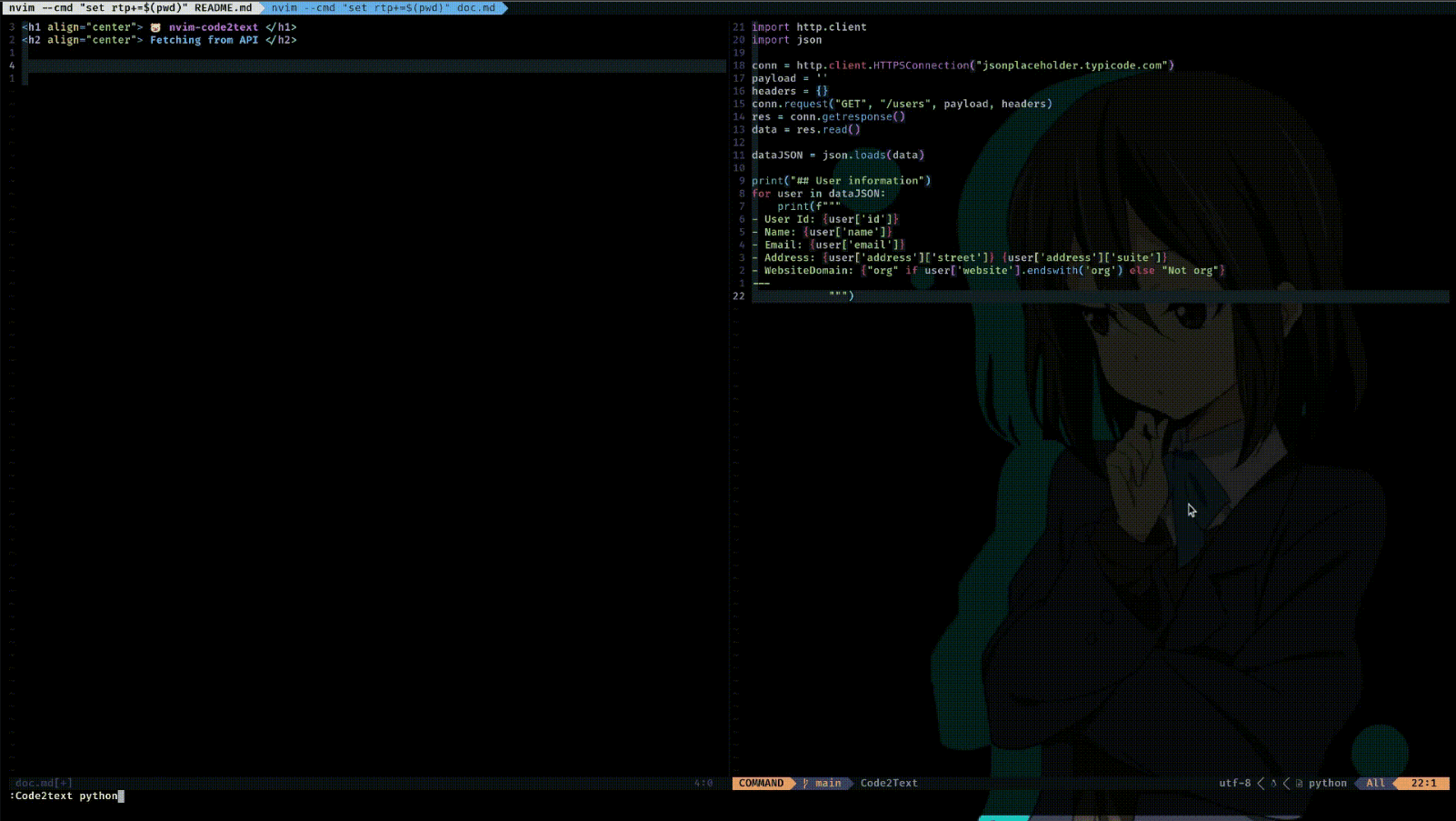Click the Linux penguin icon in the statusline

(x=1273, y=783)
